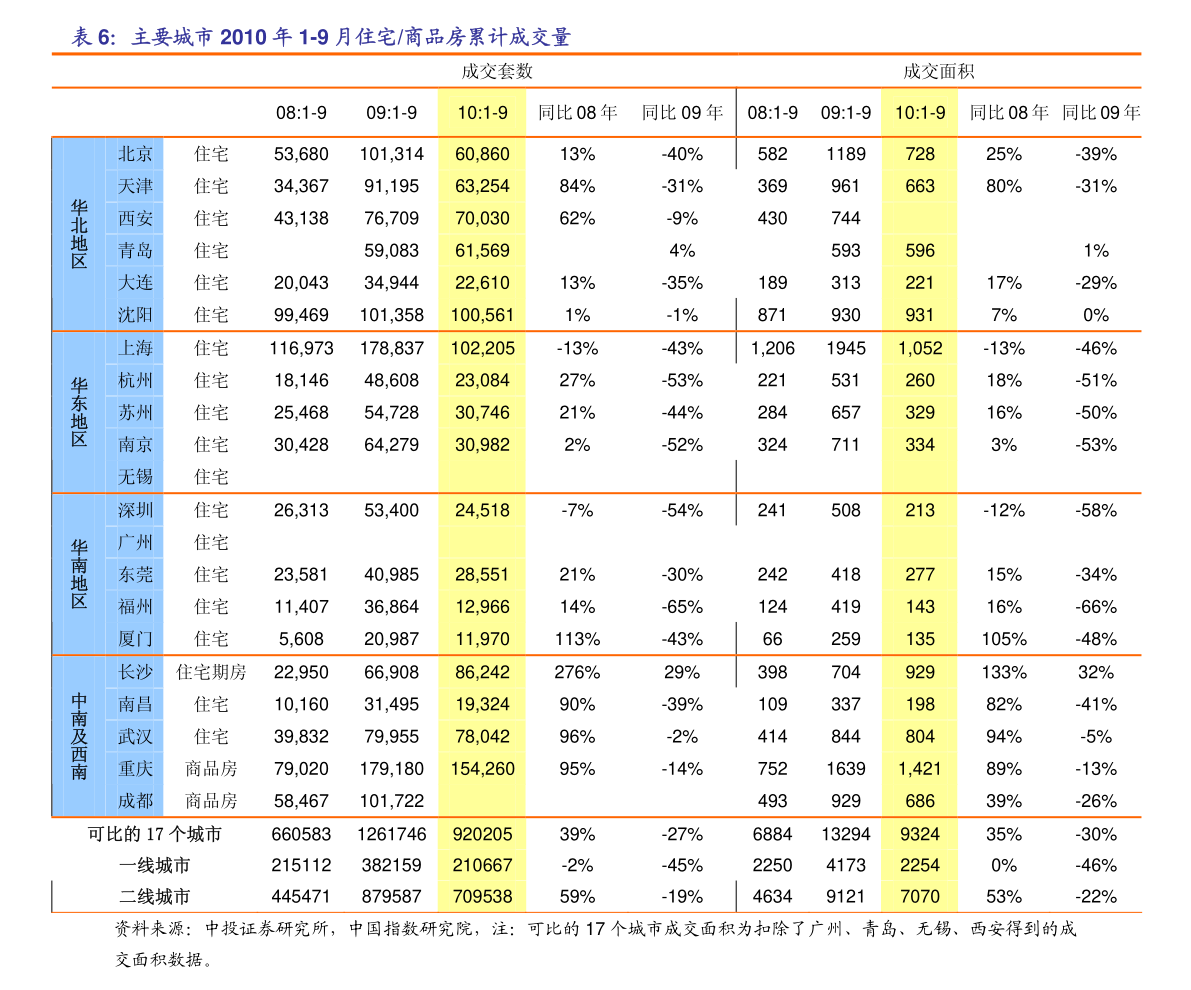
Task: Select the city name '武汉'
Action: pos(135,736)
